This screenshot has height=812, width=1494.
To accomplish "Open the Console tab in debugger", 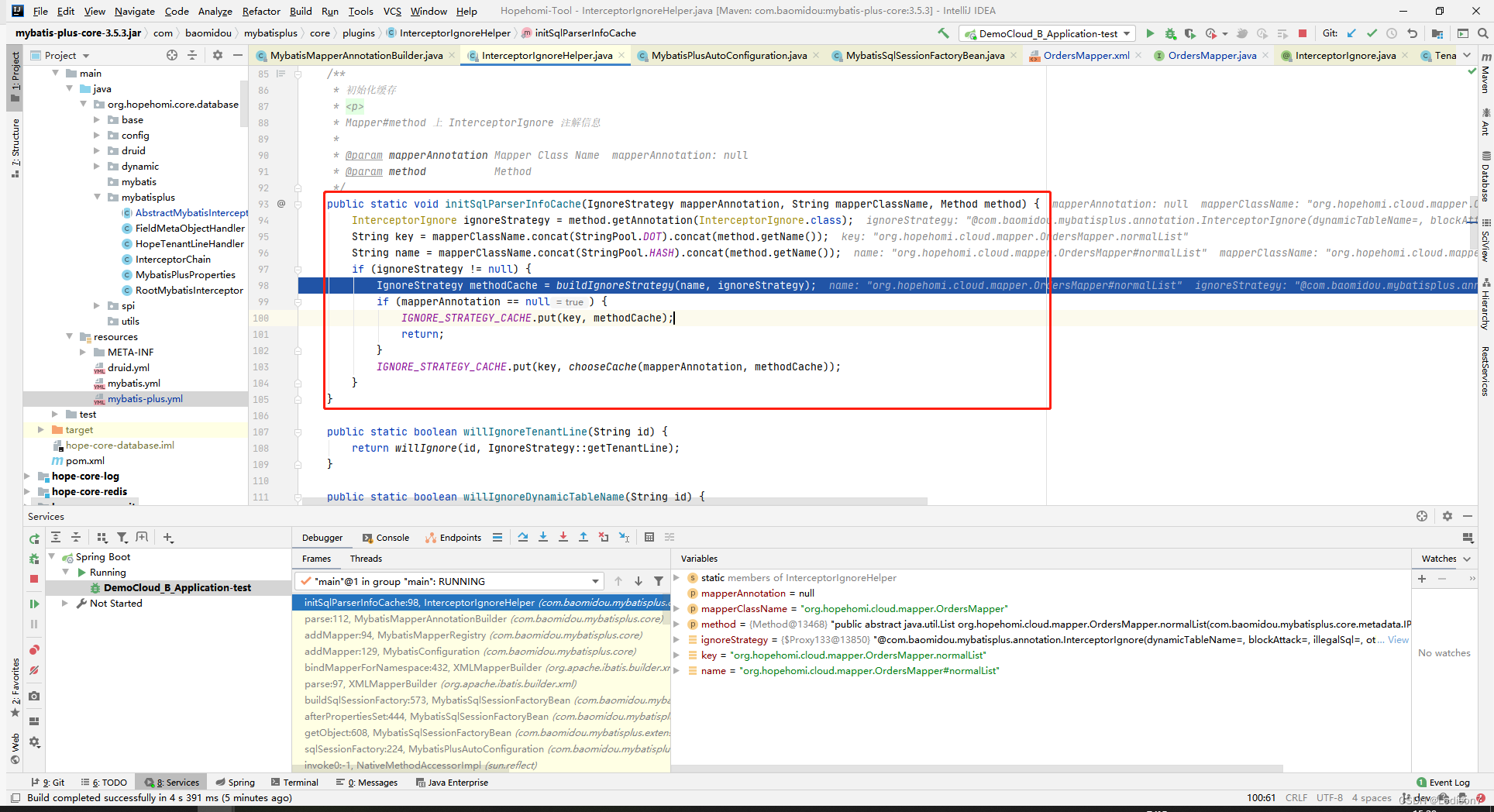I will pos(386,538).
